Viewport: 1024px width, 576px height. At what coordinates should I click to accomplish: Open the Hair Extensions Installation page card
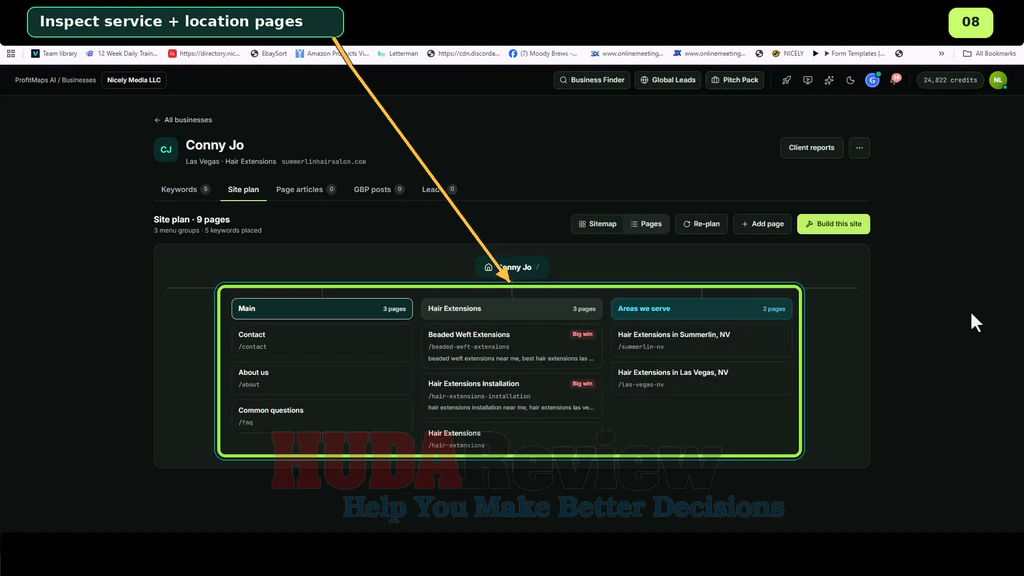(511, 395)
